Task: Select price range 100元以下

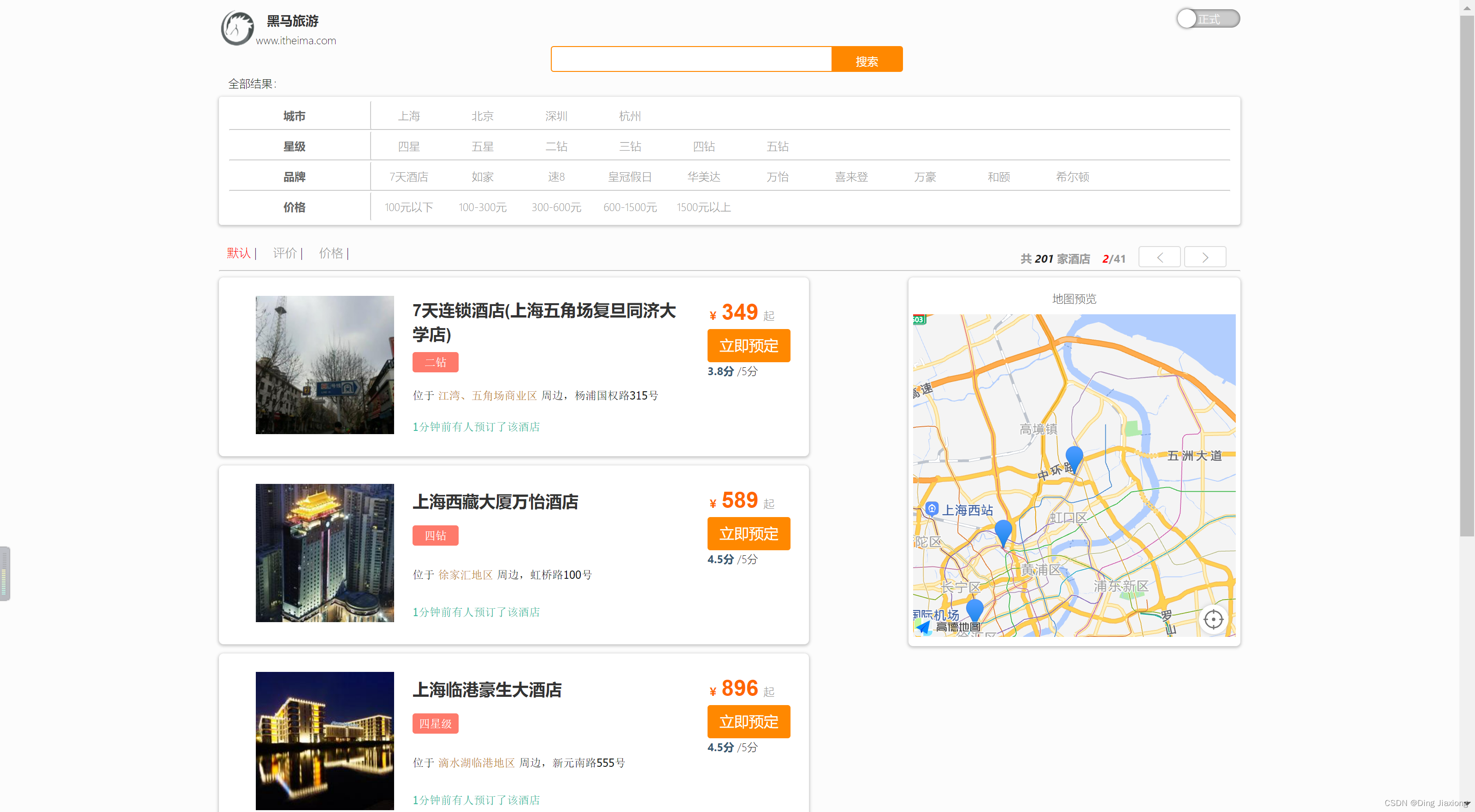Action: [409, 207]
